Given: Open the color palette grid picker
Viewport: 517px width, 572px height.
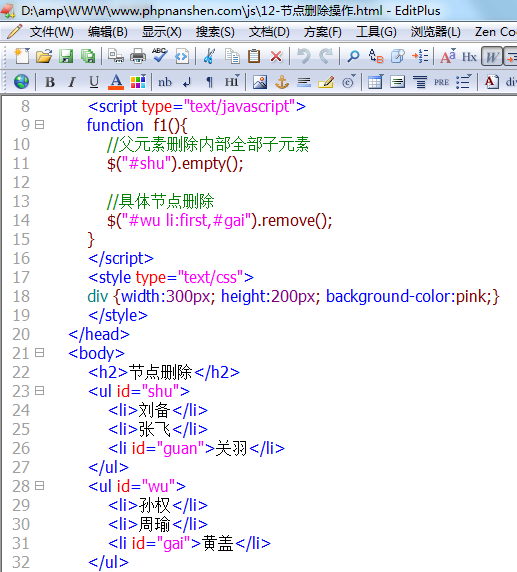Looking at the screenshot, I should [138, 81].
